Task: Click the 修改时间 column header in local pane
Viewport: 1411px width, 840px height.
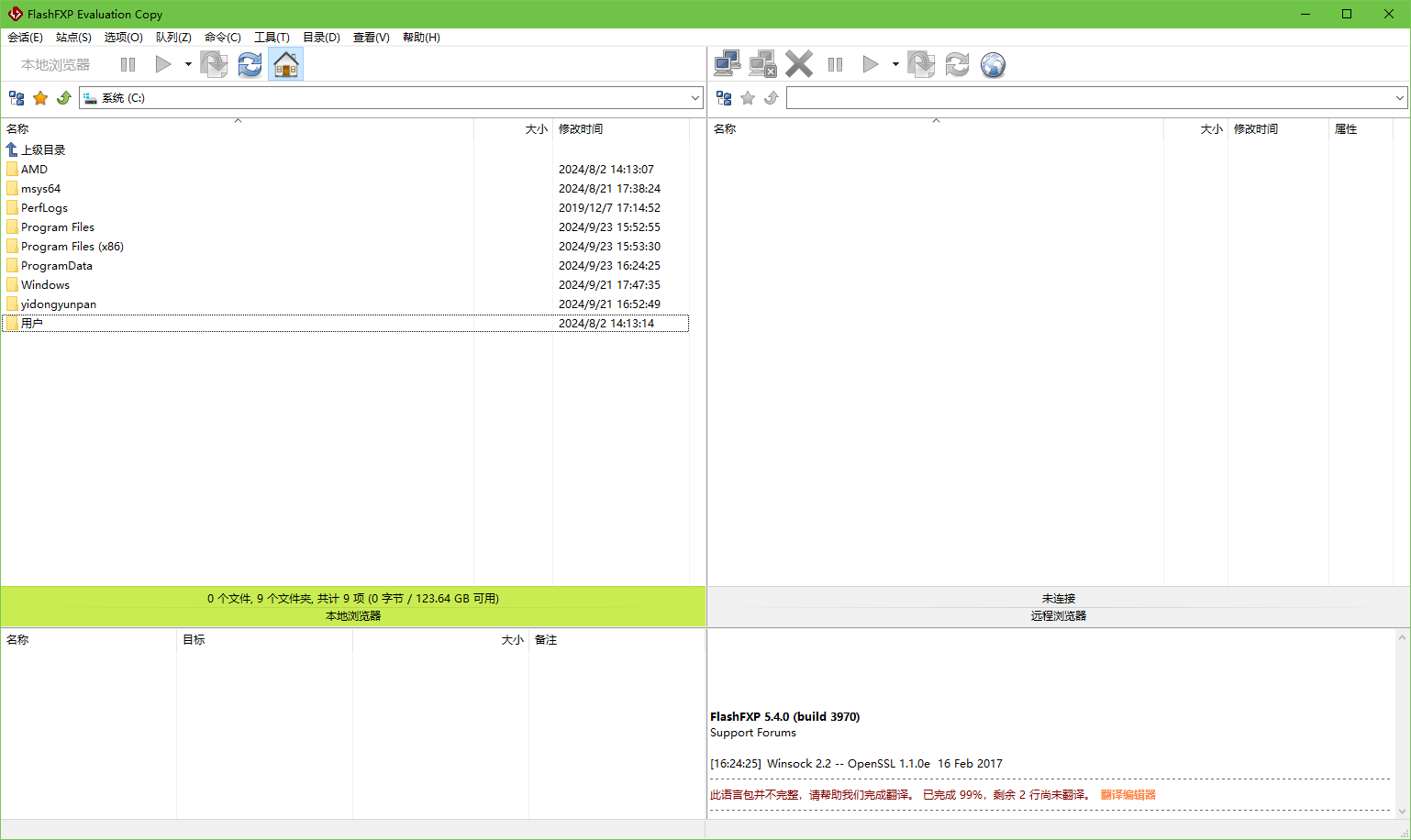Action: coord(581,129)
